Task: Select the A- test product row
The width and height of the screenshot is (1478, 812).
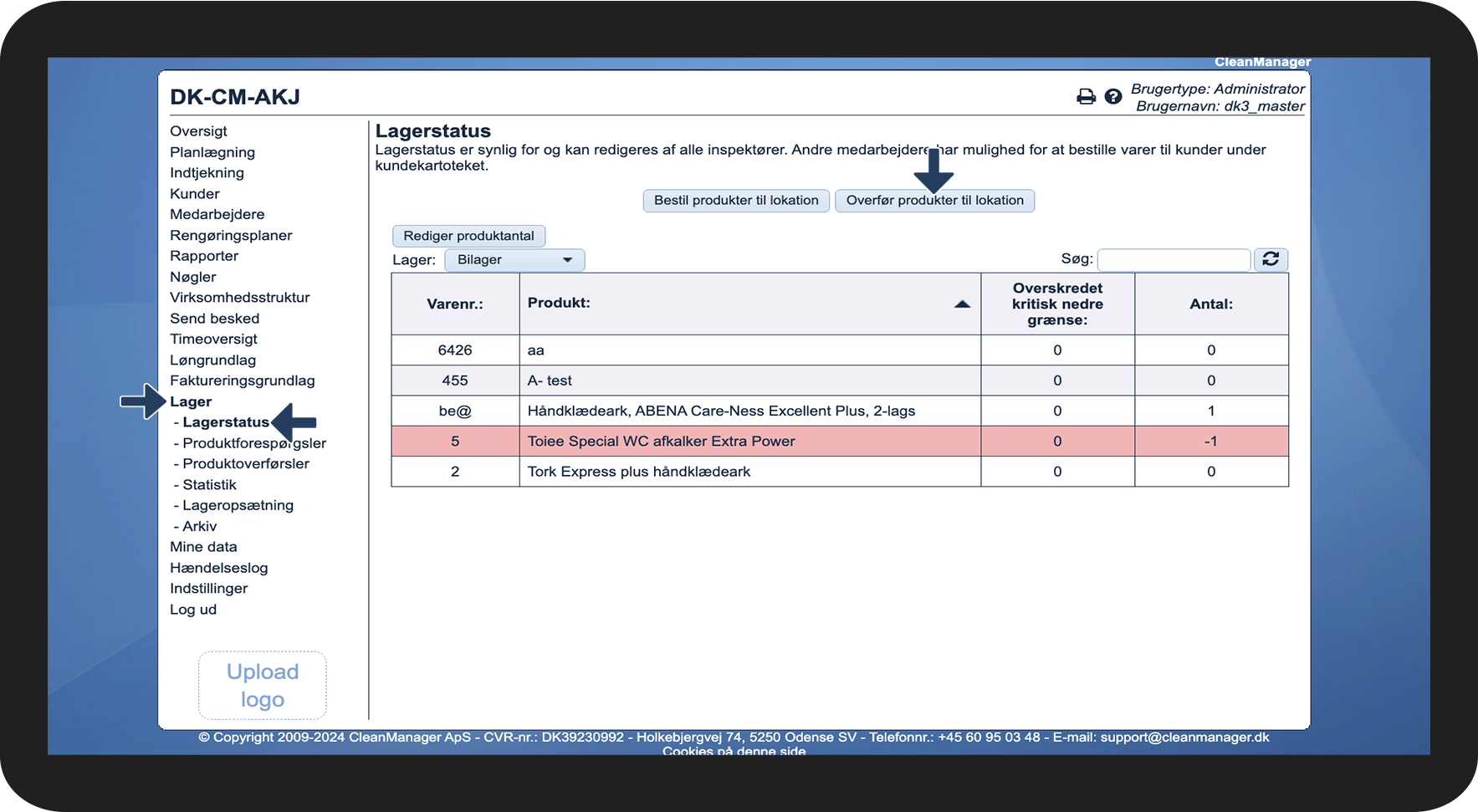Action: click(840, 380)
